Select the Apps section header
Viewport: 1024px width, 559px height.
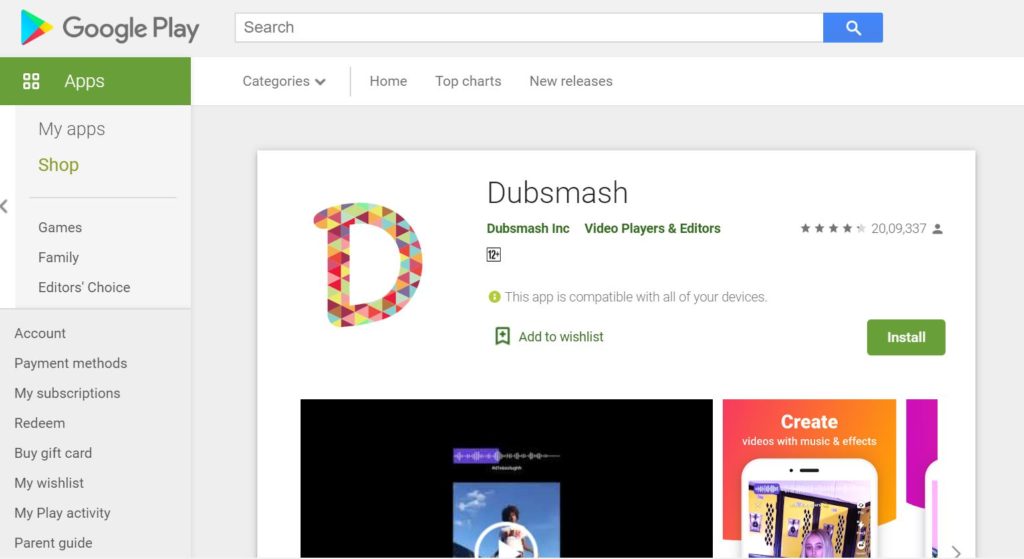point(95,81)
